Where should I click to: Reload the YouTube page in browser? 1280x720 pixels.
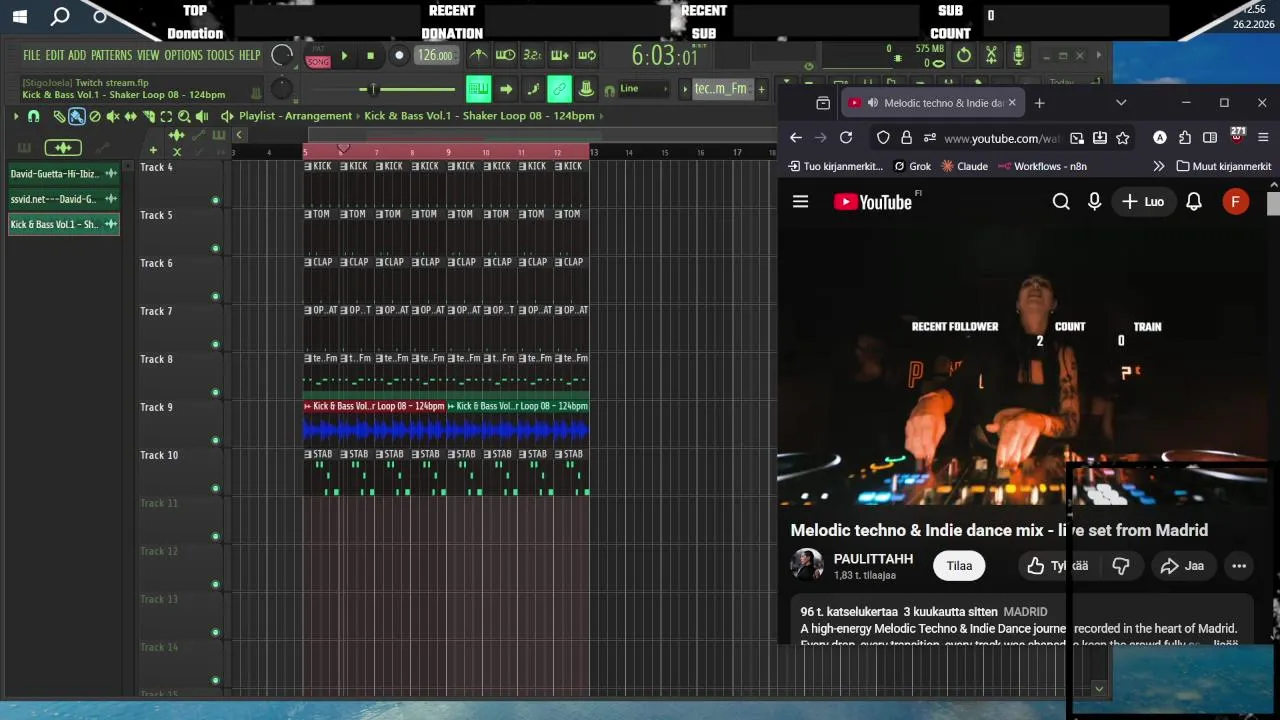click(x=846, y=138)
